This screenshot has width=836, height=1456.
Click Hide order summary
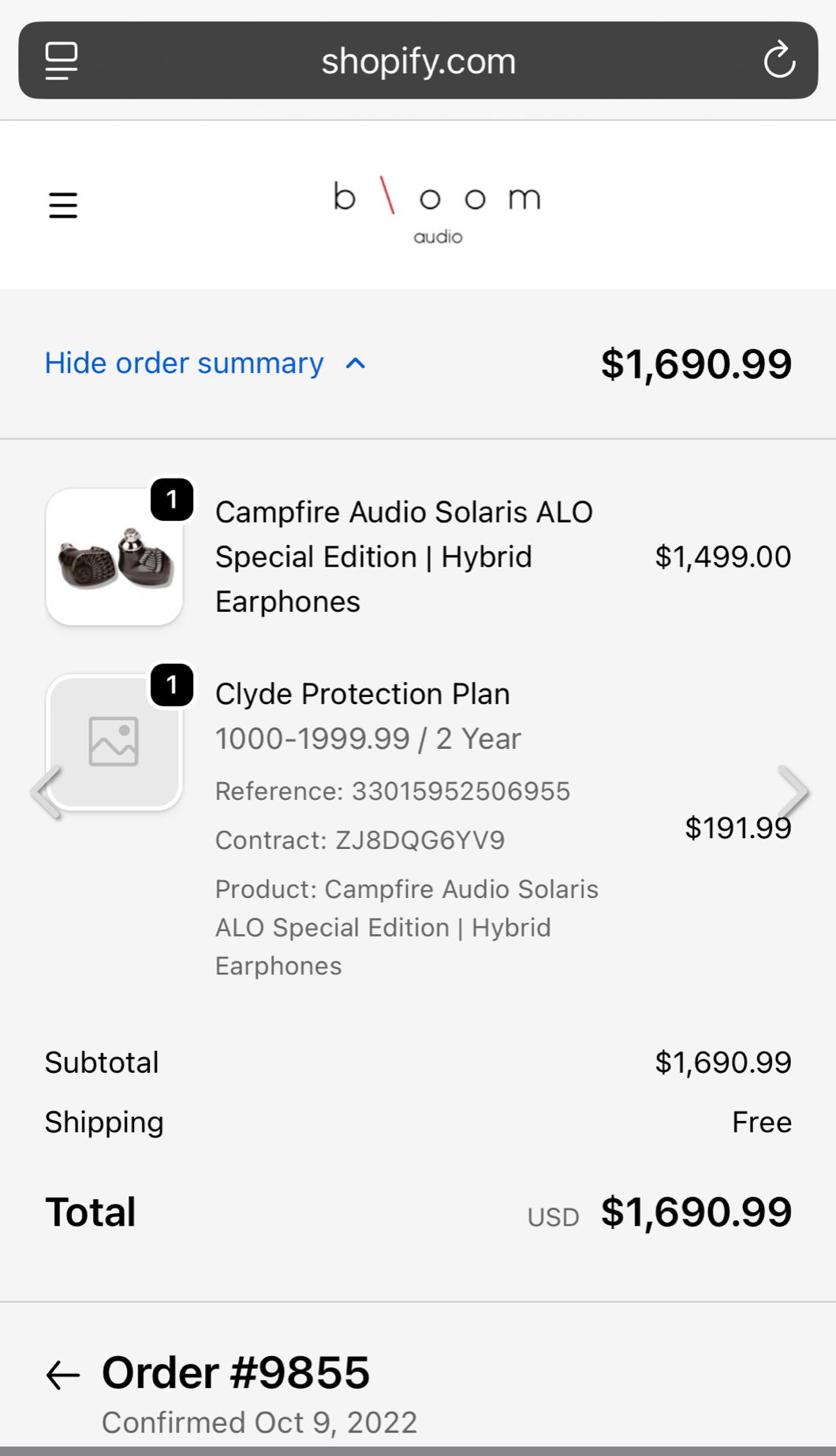point(185,363)
